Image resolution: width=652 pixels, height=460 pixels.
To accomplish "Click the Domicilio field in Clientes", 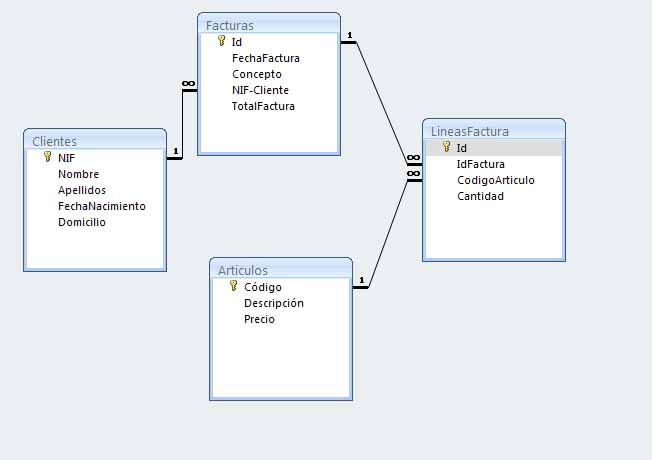I will pyautogui.click(x=81, y=222).
